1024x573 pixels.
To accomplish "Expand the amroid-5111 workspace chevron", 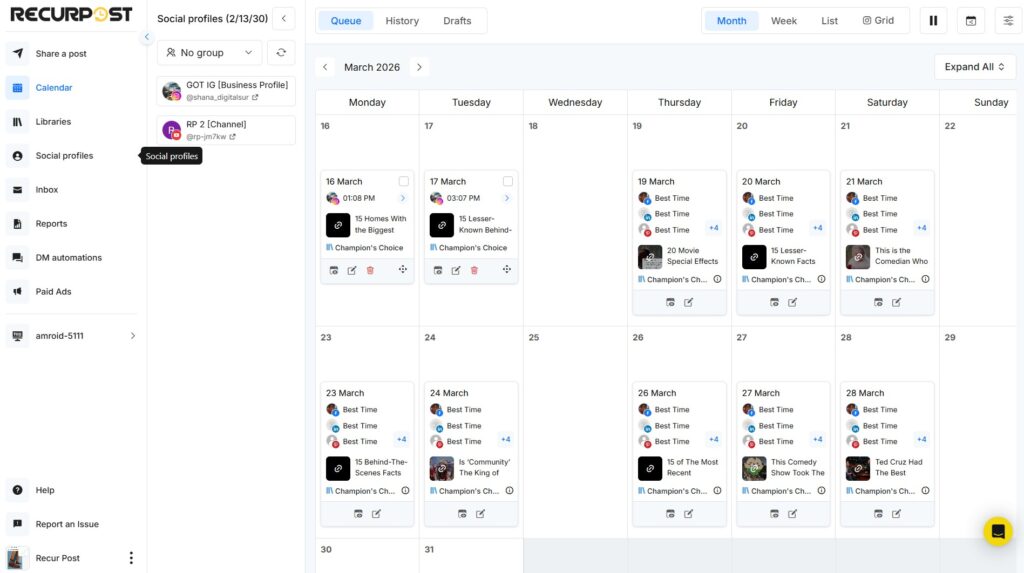I will click(133, 336).
